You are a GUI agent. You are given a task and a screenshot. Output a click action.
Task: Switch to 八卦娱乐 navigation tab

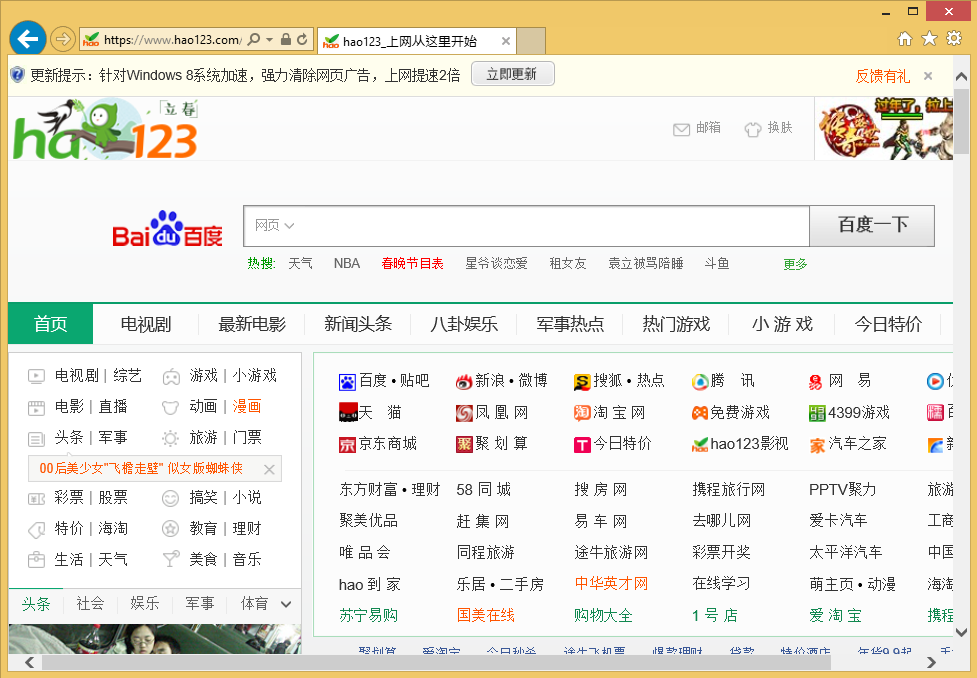464,324
